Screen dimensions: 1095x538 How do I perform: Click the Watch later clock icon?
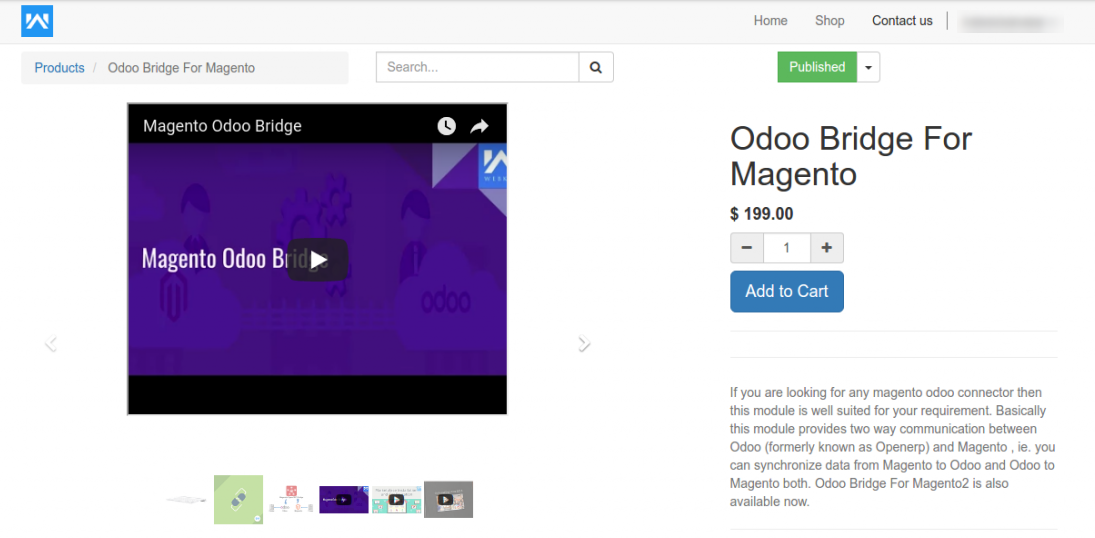point(446,126)
